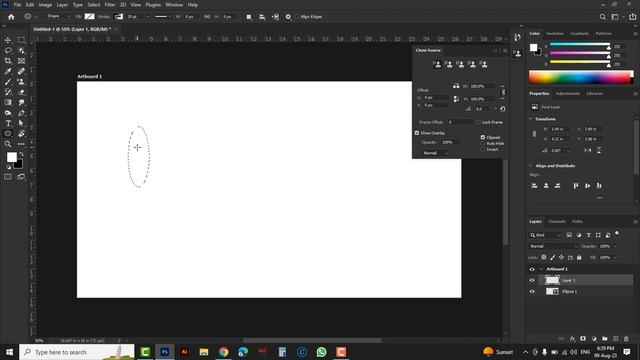This screenshot has height=360, width=640.
Task: Select the Brush tool
Action: [8, 82]
